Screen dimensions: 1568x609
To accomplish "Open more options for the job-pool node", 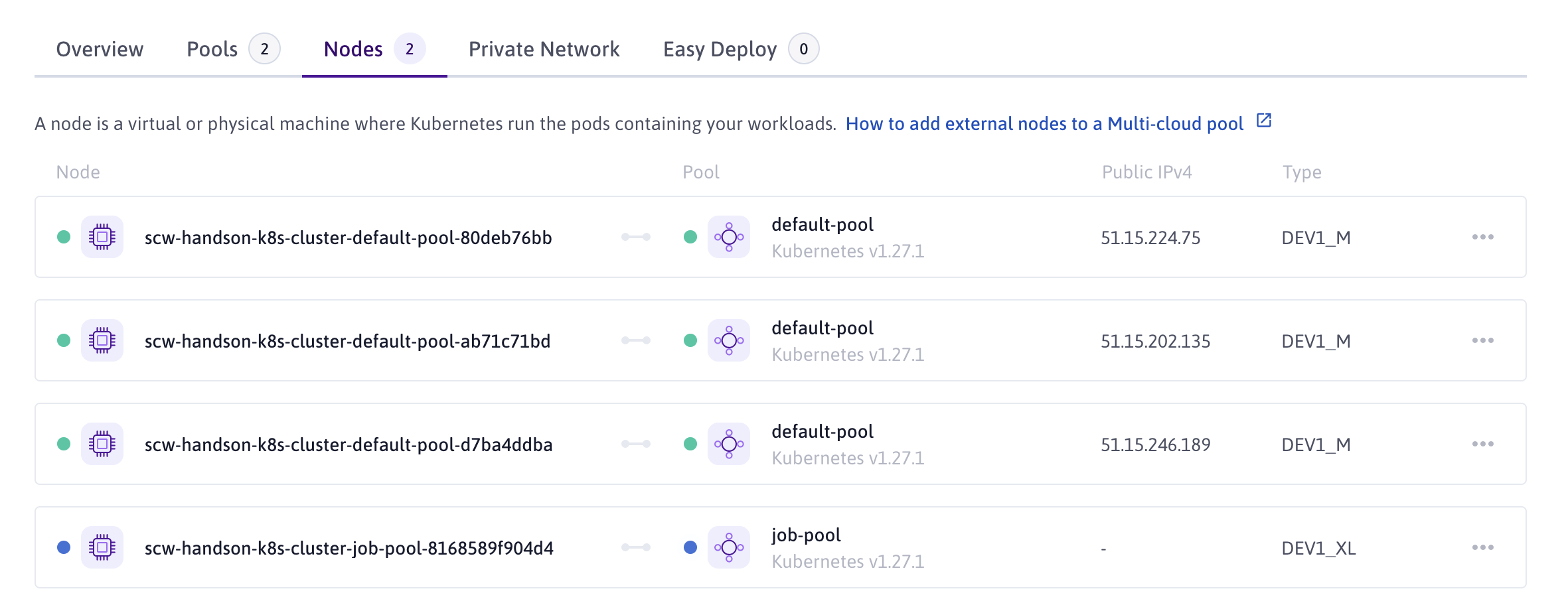I will point(1482,547).
